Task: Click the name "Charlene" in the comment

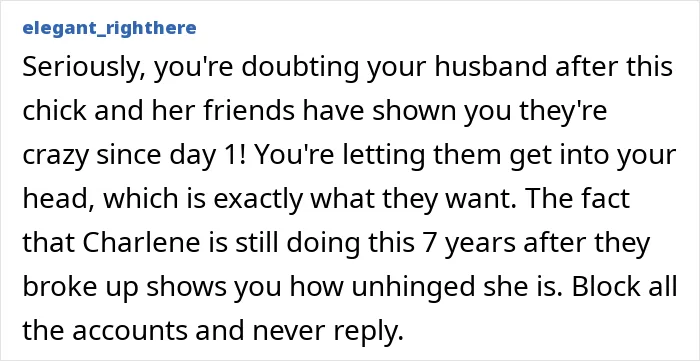Action: [138, 242]
